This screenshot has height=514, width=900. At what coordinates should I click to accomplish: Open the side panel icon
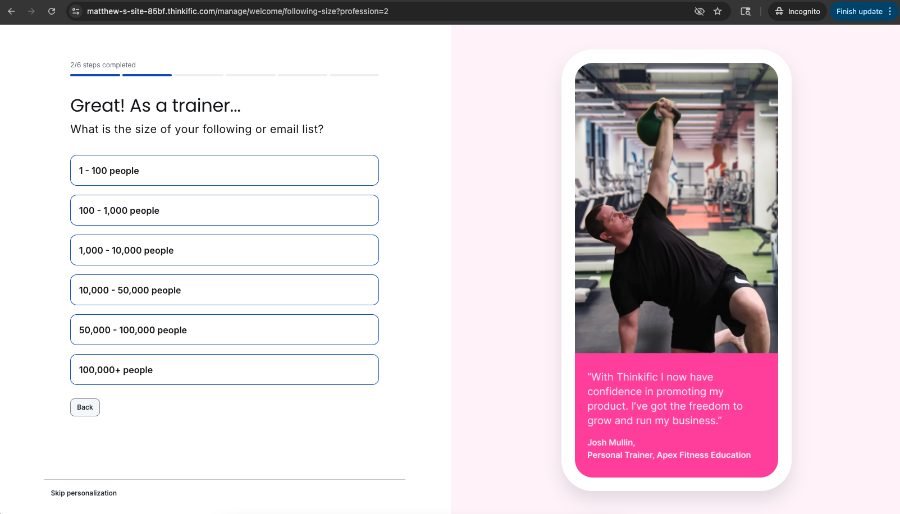(x=746, y=11)
